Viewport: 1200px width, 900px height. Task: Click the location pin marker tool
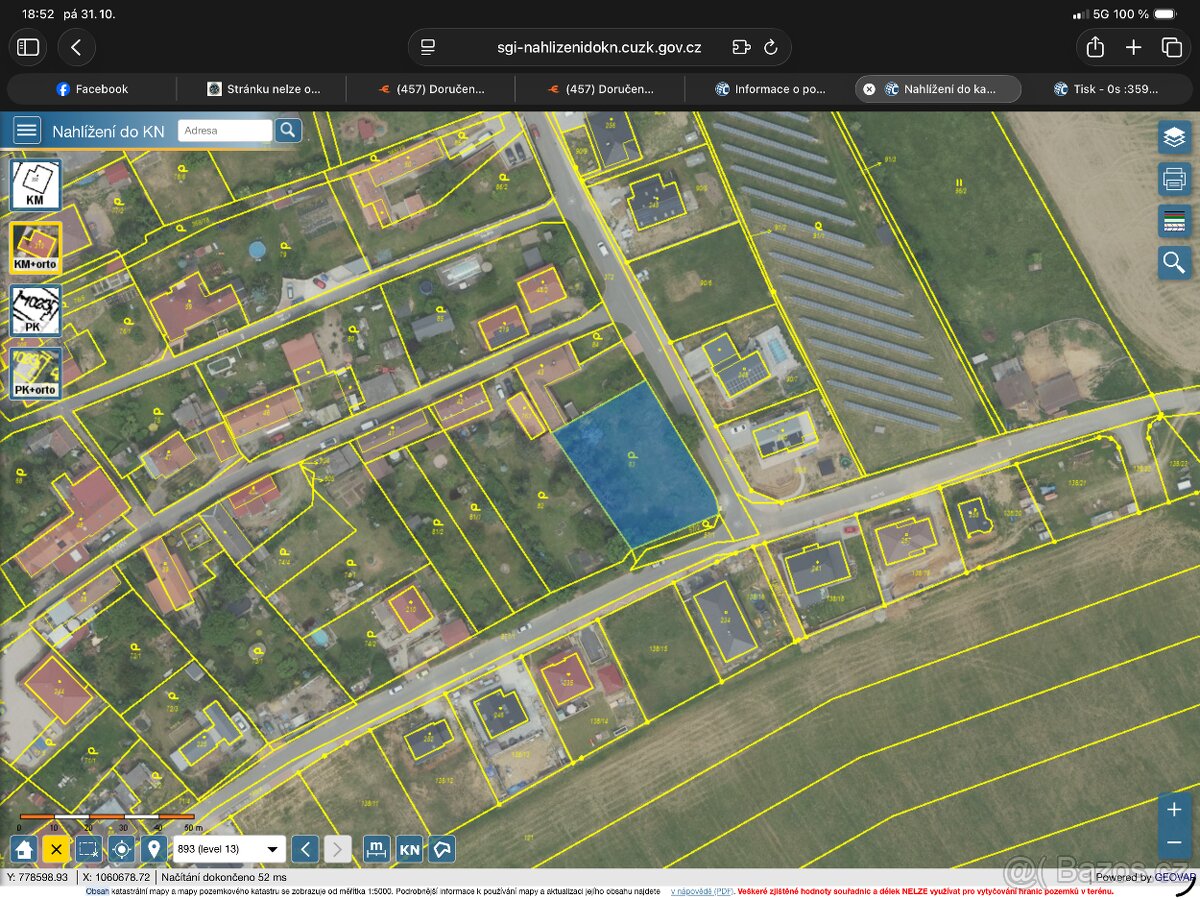[x=154, y=850]
